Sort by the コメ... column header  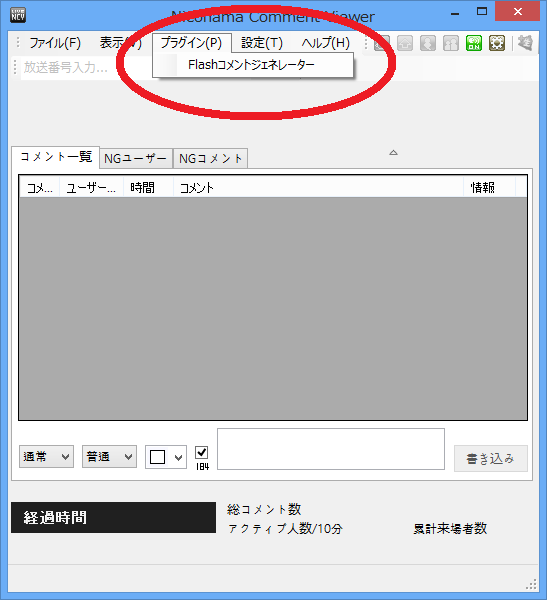(x=40, y=188)
